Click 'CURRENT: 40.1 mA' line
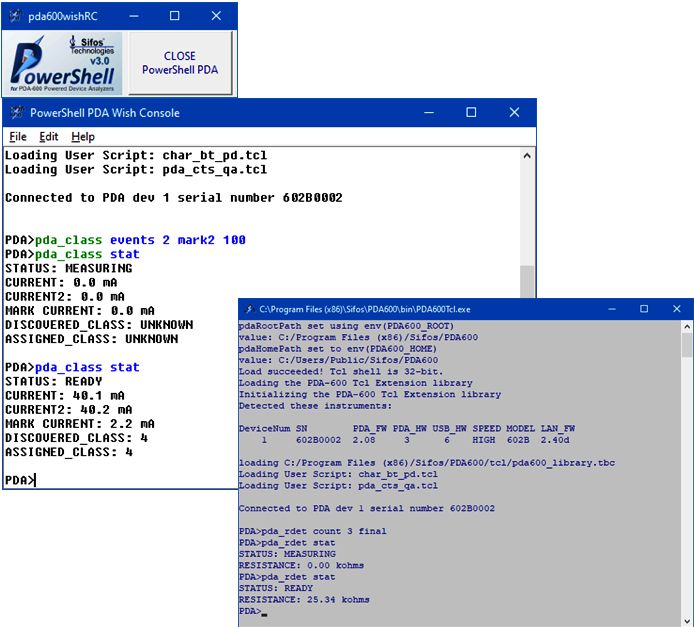Screen dimensions: 694x627 (x=65, y=395)
